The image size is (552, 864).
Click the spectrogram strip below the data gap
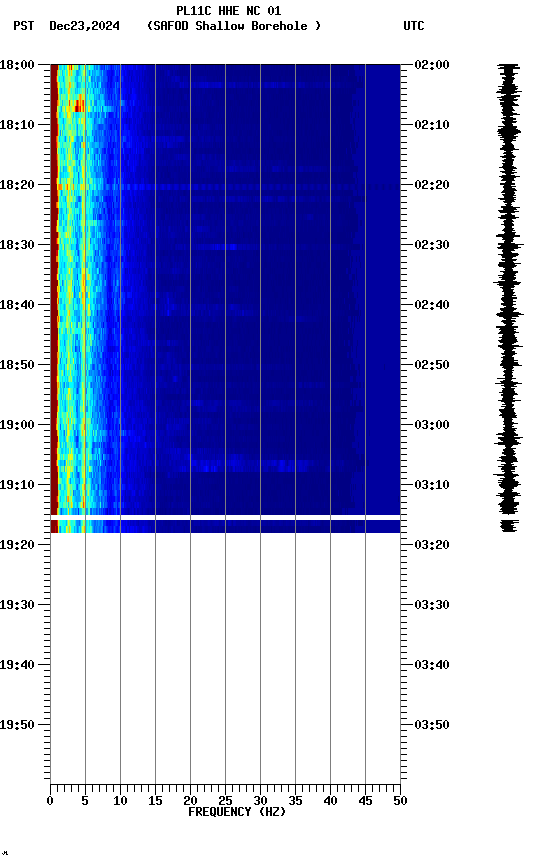[225, 526]
